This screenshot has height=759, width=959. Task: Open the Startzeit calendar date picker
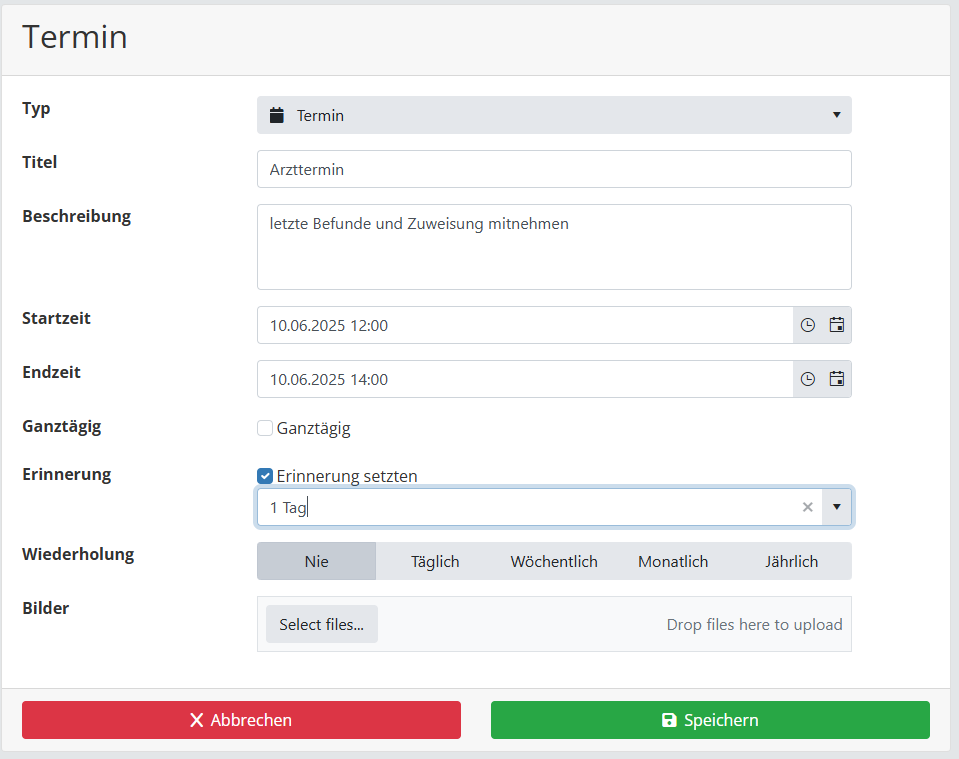coord(837,325)
